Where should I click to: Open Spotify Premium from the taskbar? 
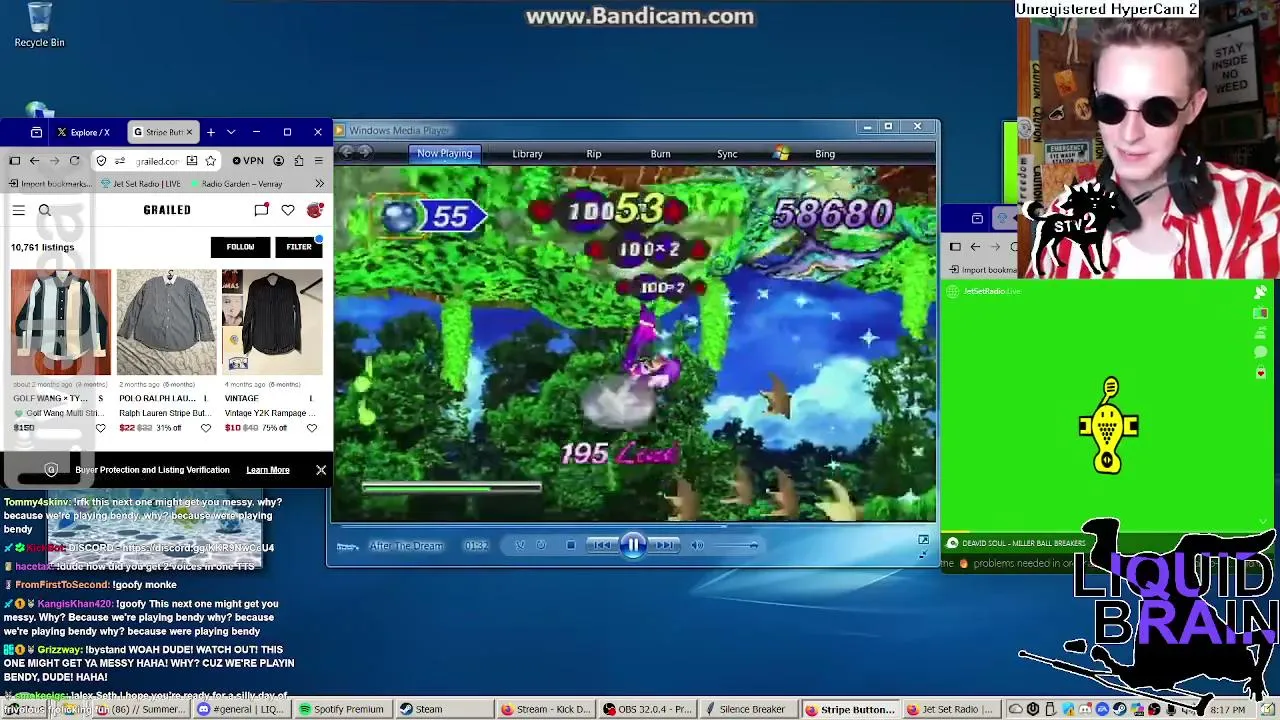coord(341,709)
